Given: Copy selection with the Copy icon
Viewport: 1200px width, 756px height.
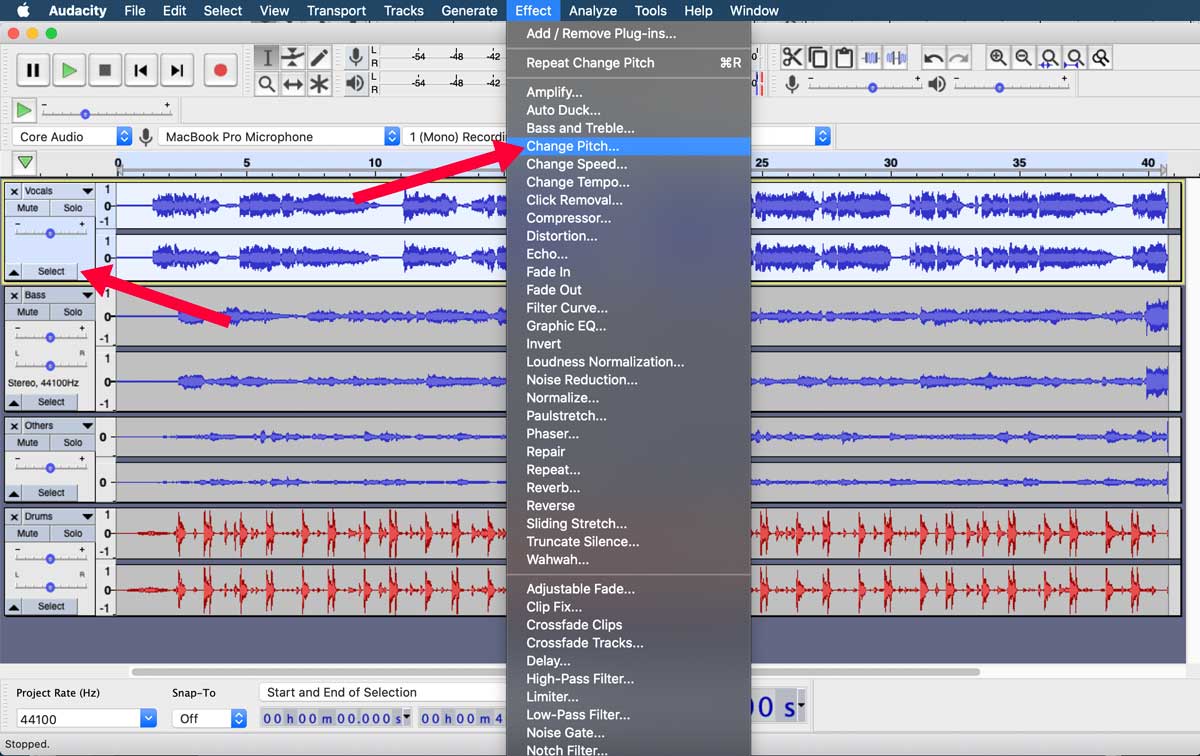Looking at the screenshot, I should click(818, 58).
